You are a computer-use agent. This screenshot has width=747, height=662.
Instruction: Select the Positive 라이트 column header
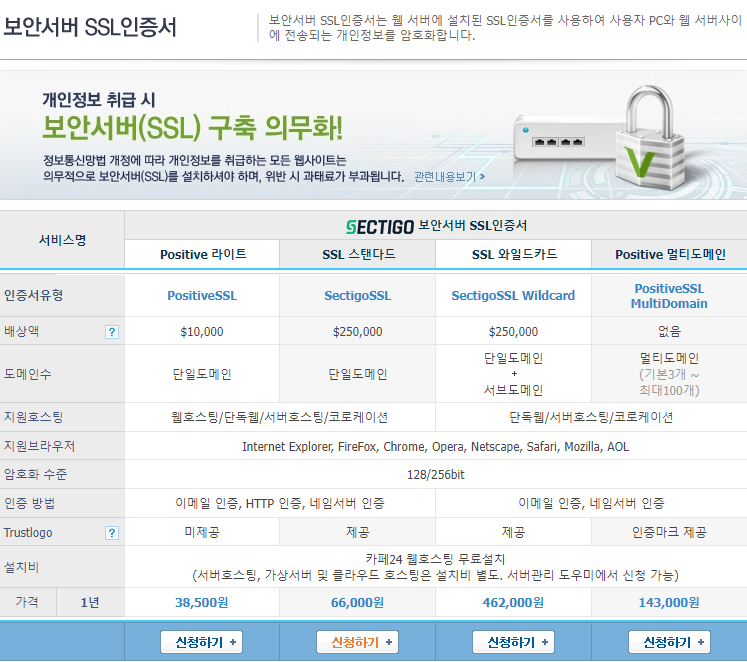pos(203,255)
